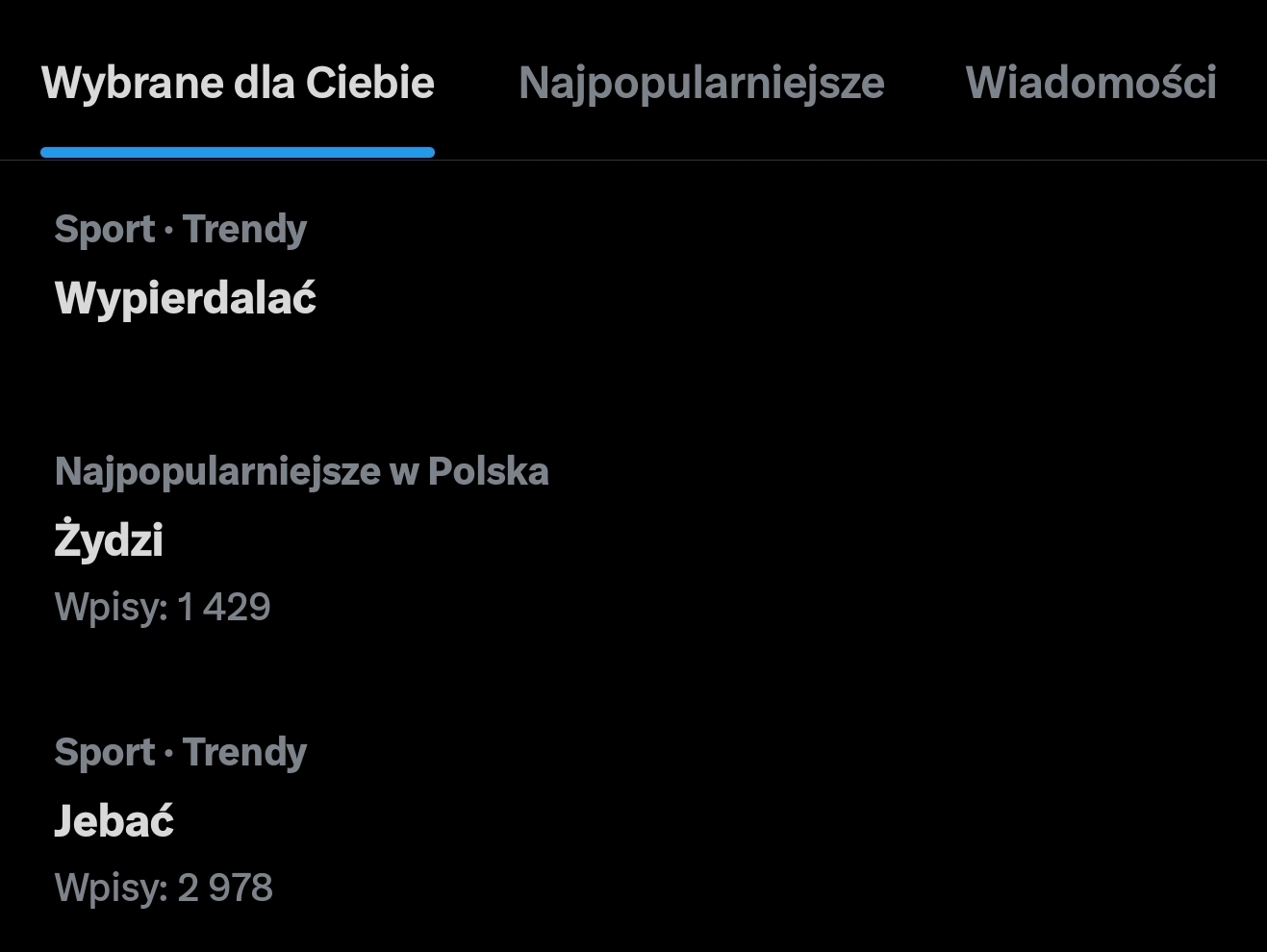Image resolution: width=1267 pixels, height=952 pixels.
Task: Click the blue active-tab underline indicator
Action: (x=238, y=152)
